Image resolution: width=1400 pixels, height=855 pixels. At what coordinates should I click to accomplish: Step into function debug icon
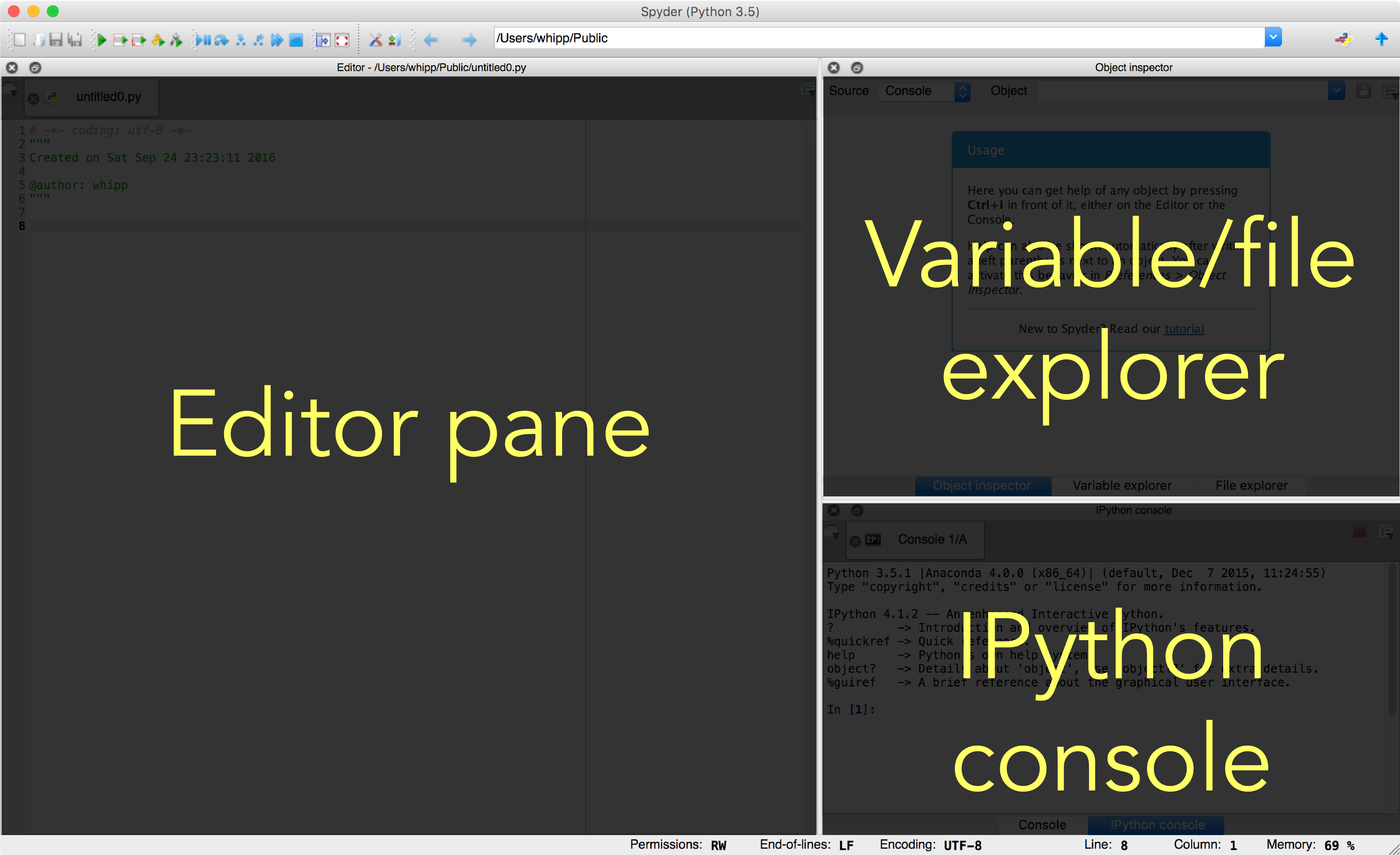[240, 39]
